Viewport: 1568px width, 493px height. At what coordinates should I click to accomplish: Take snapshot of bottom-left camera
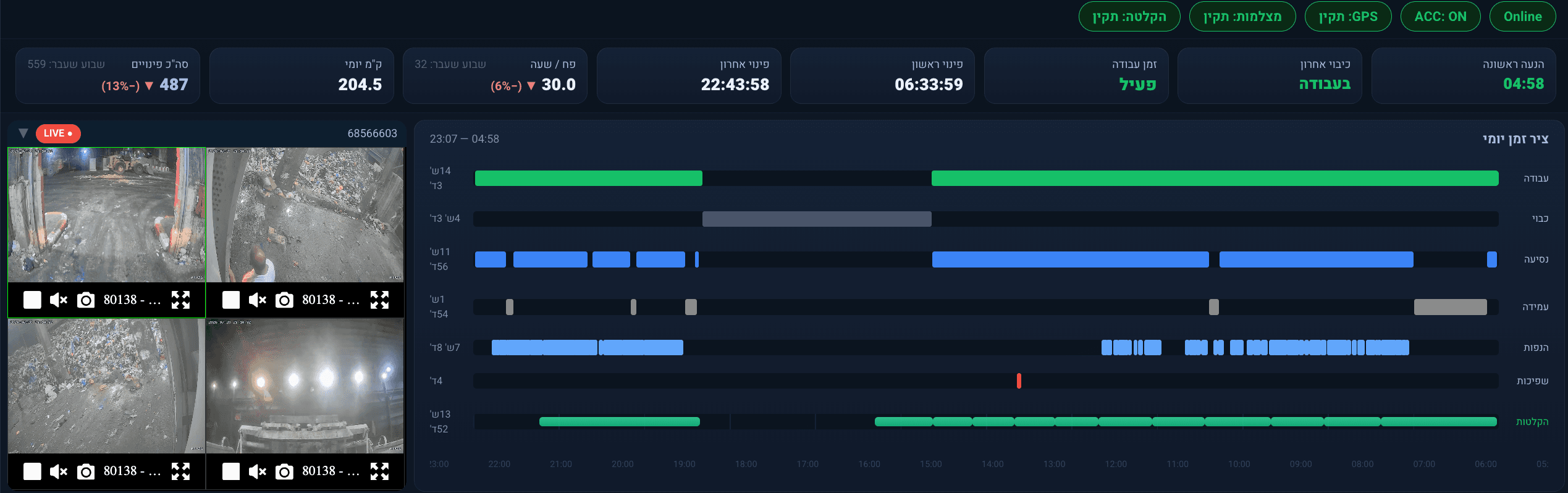(x=86, y=472)
